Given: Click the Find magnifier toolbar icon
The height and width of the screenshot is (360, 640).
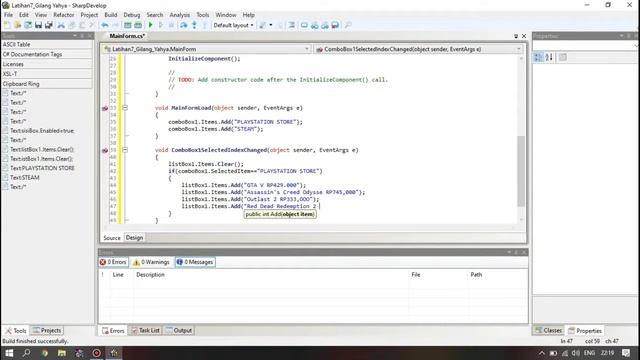Looking at the screenshot, I should tap(348, 25).
